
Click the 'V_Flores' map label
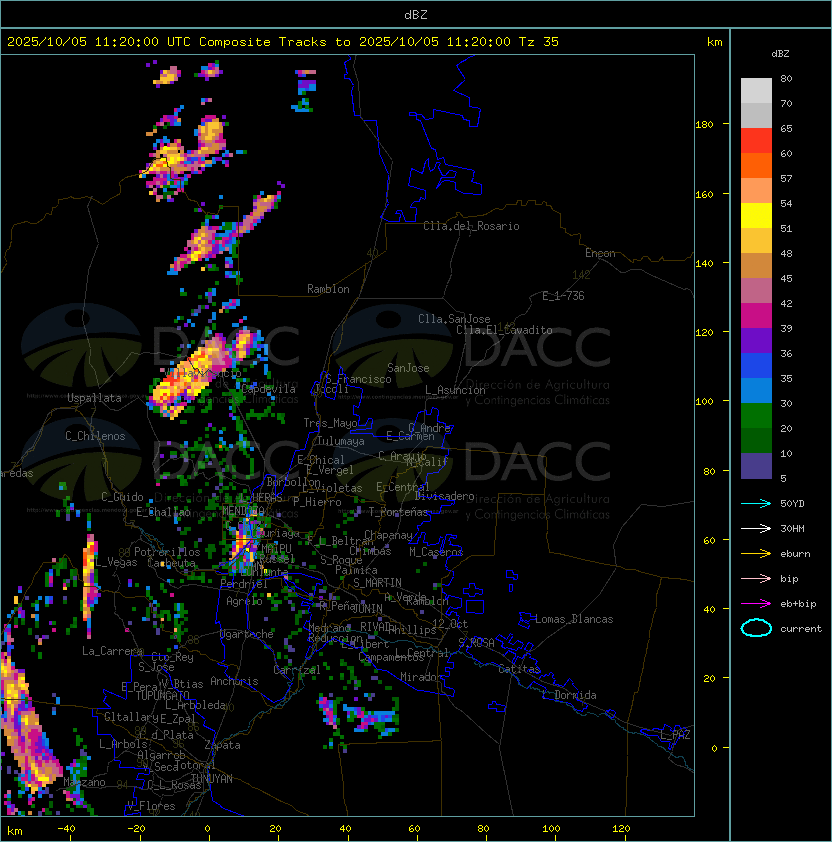pyautogui.click(x=151, y=806)
